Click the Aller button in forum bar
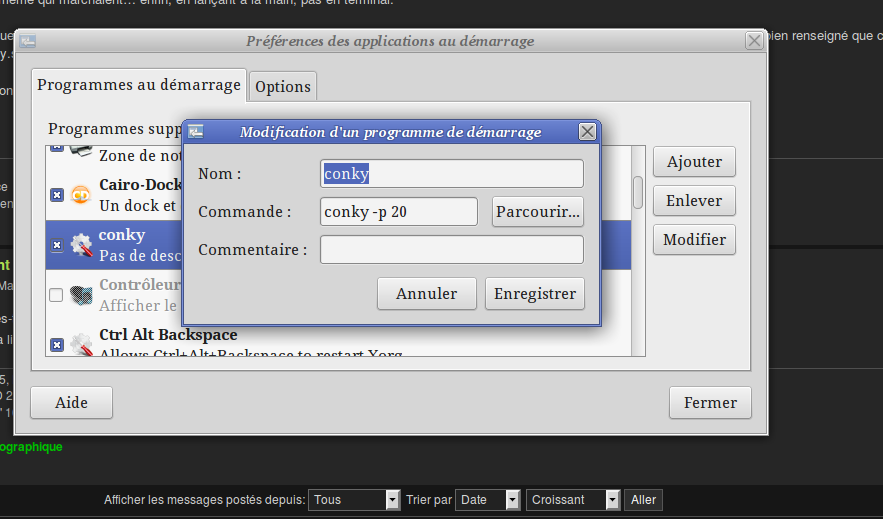The width and height of the screenshot is (883, 519). 644,500
